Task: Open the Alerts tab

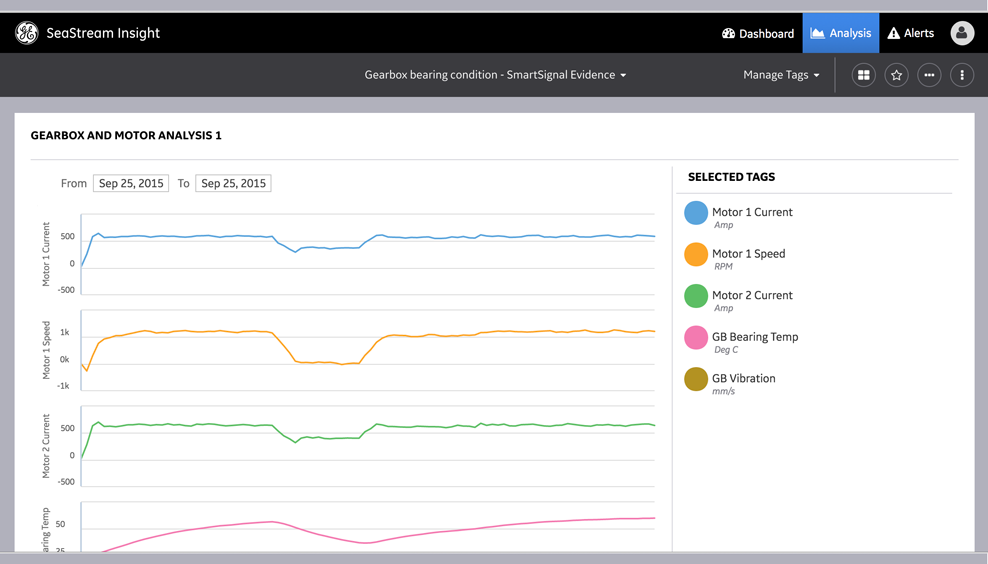Action: 911,33
